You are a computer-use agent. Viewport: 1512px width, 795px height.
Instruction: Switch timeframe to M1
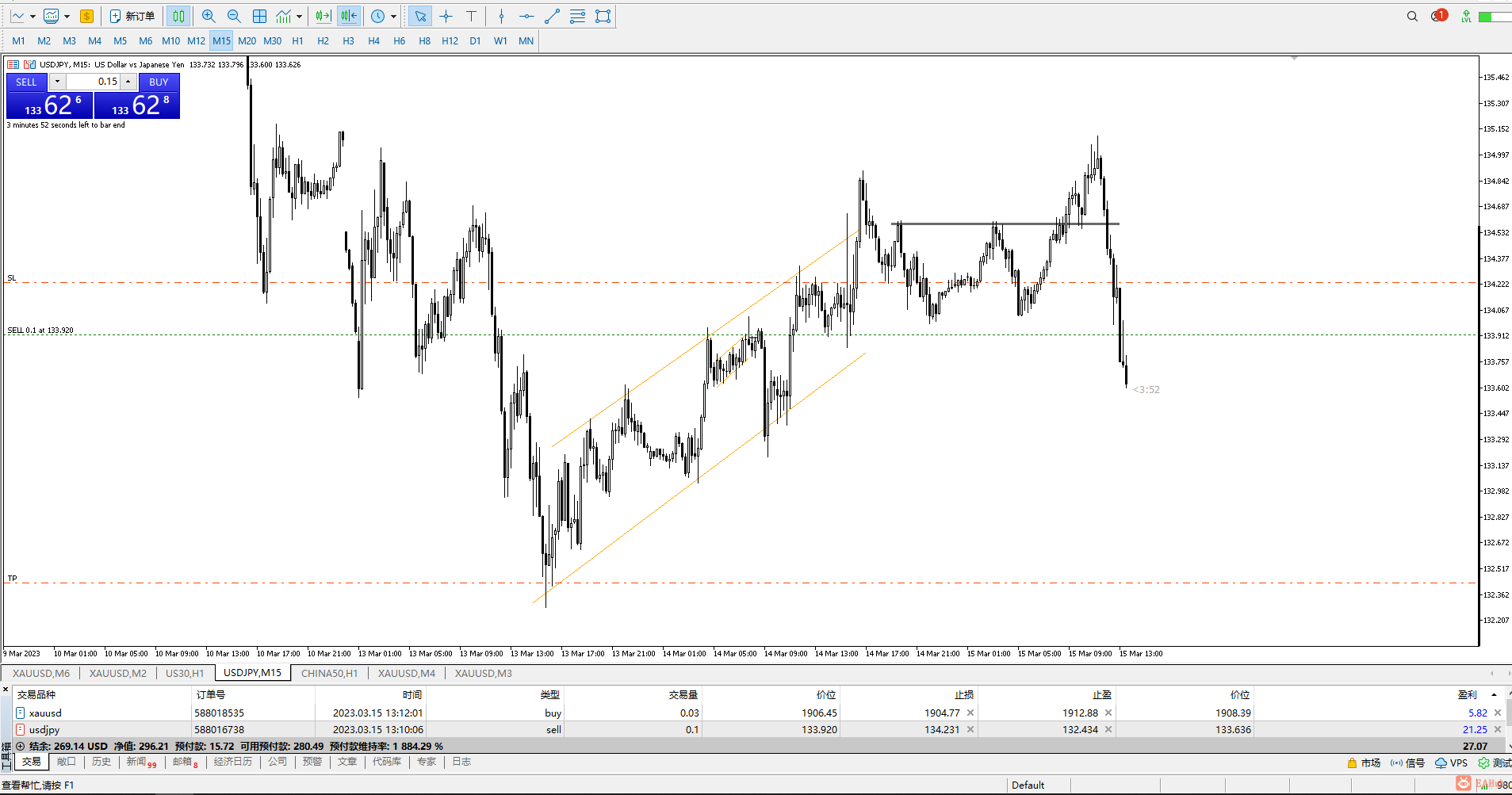pyautogui.click(x=18, y=40)
